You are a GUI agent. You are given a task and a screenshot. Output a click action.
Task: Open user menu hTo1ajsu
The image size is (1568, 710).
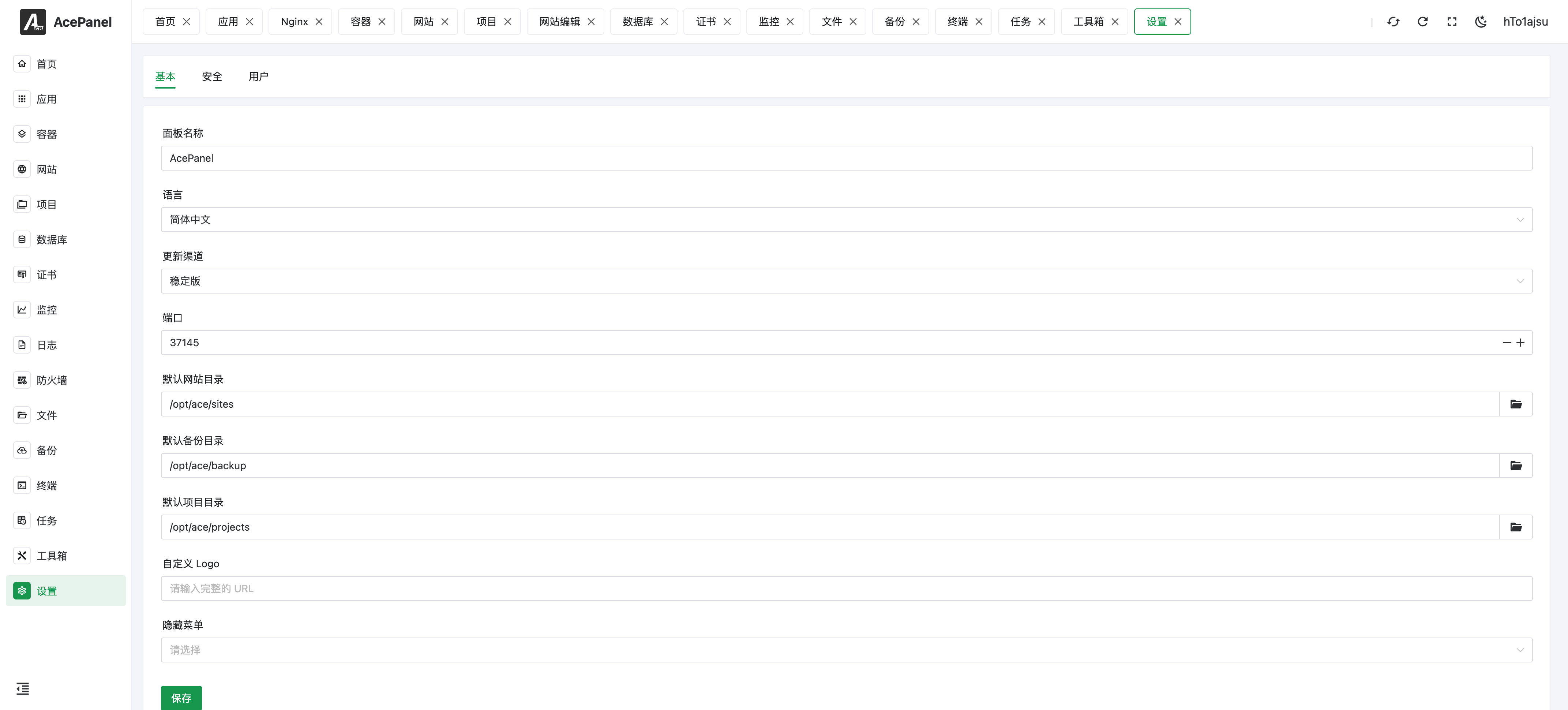[1526, 22]
